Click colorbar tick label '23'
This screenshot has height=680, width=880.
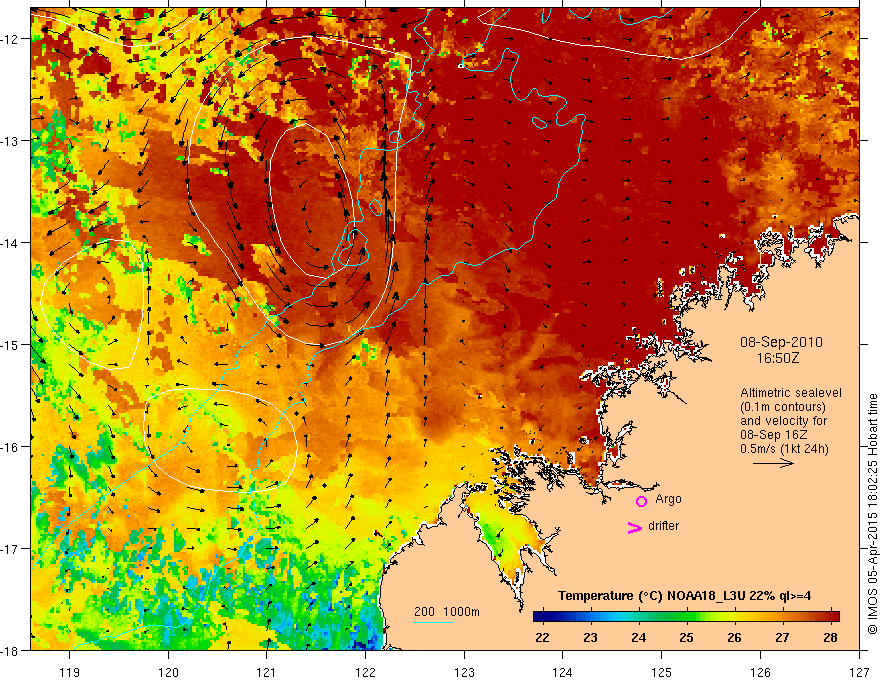(x=590, y=638)
